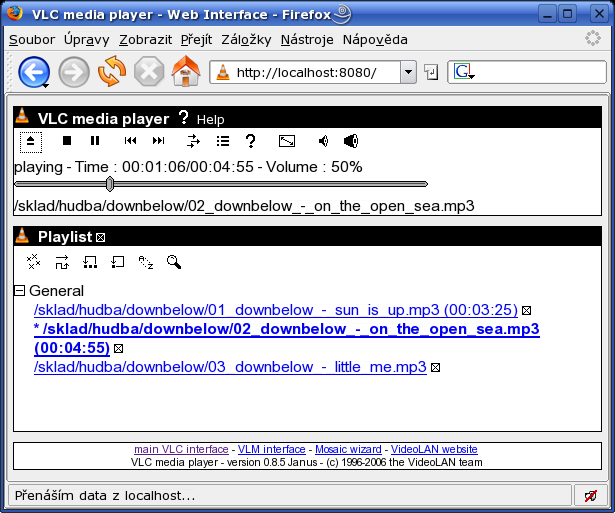Viewport: 615px width, 513px height.
Task: Toggle fullscreen video icon
Action: click(x=287, y=141)
